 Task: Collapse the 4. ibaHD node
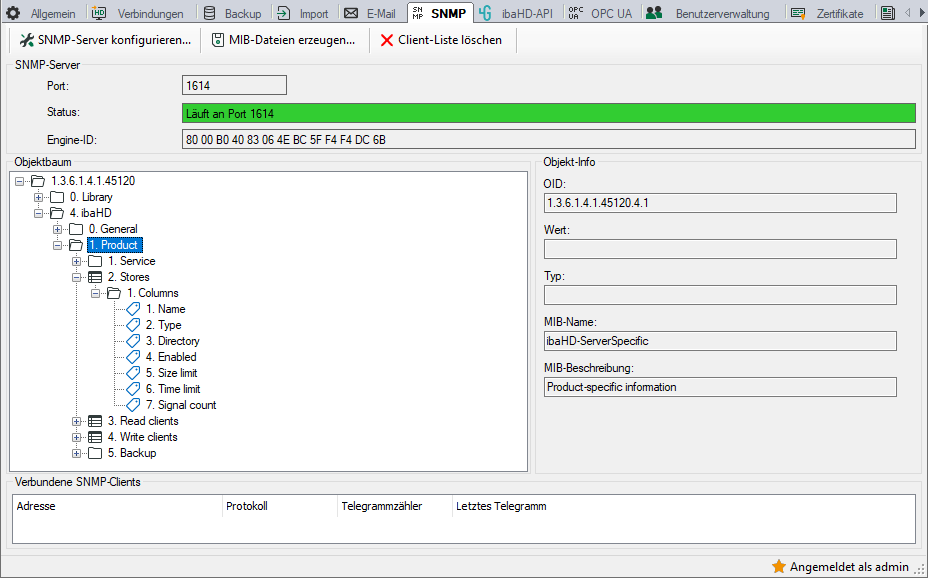click(x=38, y=213)
